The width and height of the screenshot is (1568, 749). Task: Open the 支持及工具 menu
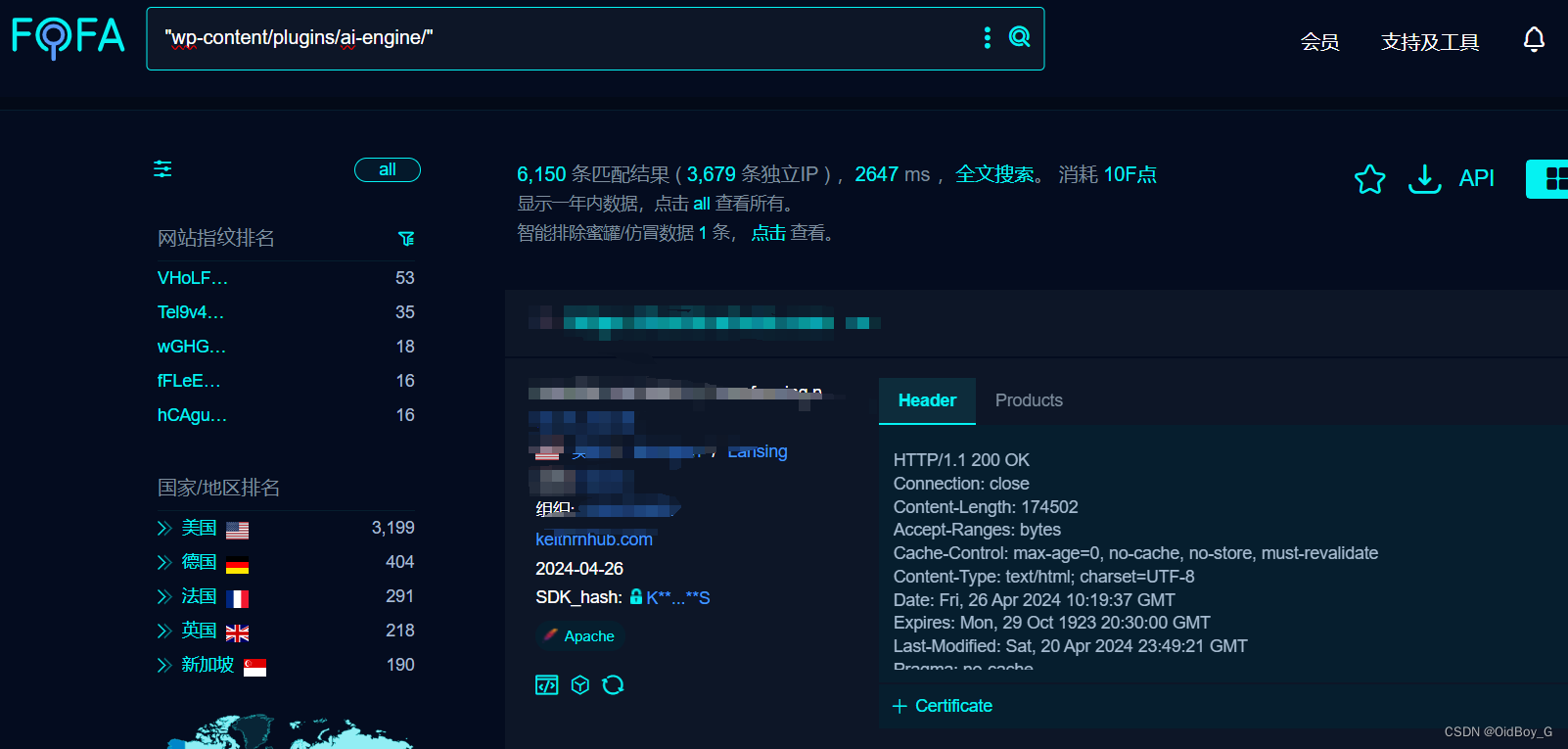(1430, 41)
